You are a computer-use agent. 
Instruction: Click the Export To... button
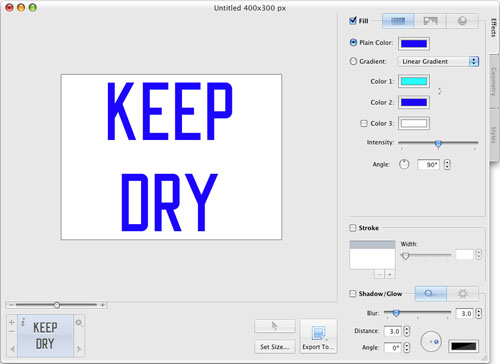coord(318,336)
